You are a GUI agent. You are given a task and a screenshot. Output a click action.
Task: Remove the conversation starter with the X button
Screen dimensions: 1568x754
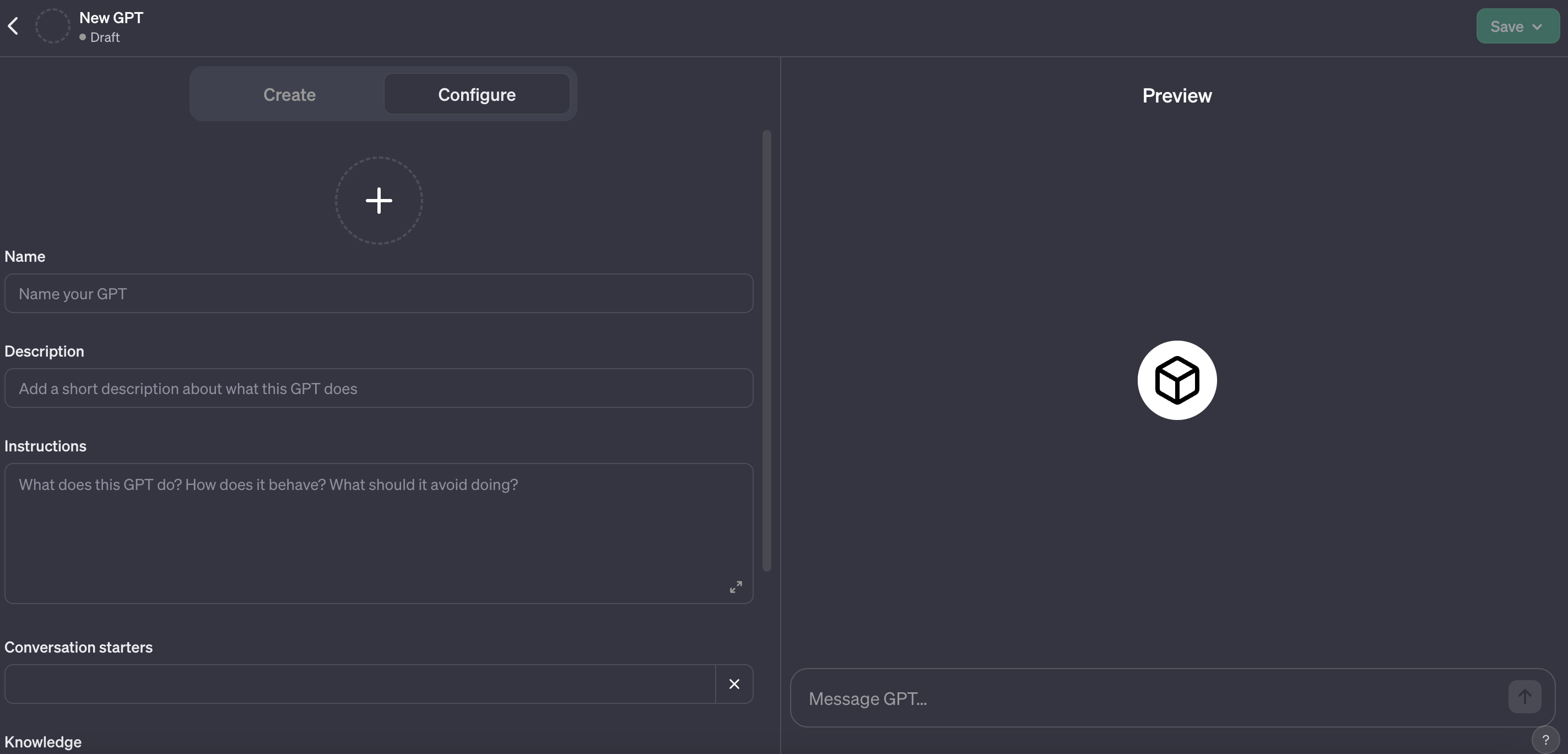(x=733, y=684)
